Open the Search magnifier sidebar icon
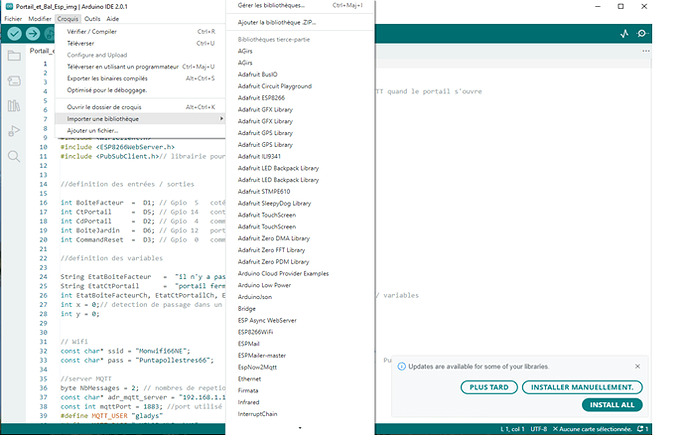This screenshot has width=690, height=448. point(15,156)
